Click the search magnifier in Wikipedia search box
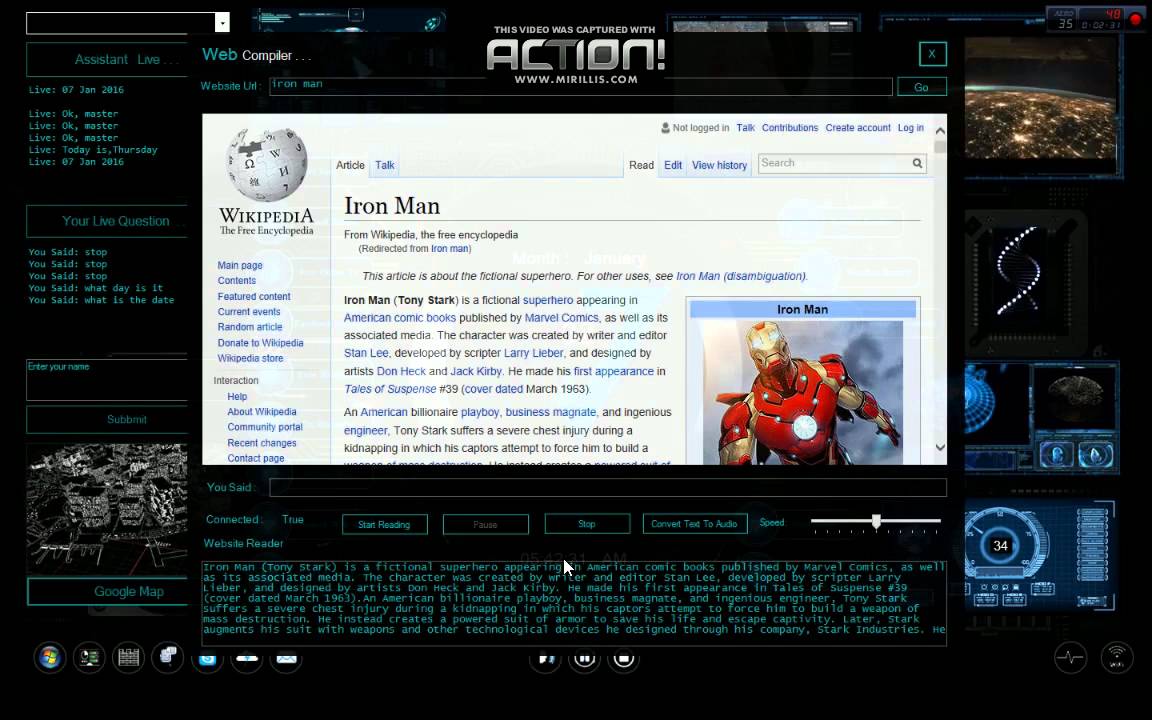1152x720 pixels. (917, 163)
